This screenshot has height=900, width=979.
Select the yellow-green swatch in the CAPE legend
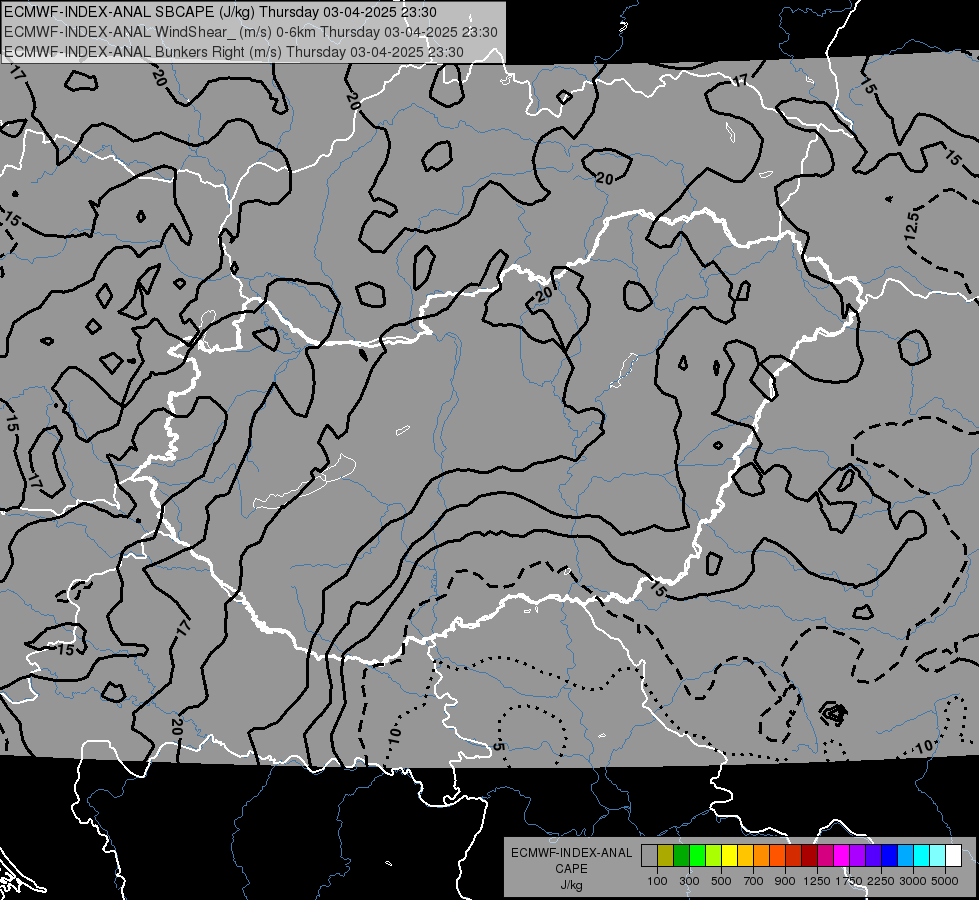714,856
